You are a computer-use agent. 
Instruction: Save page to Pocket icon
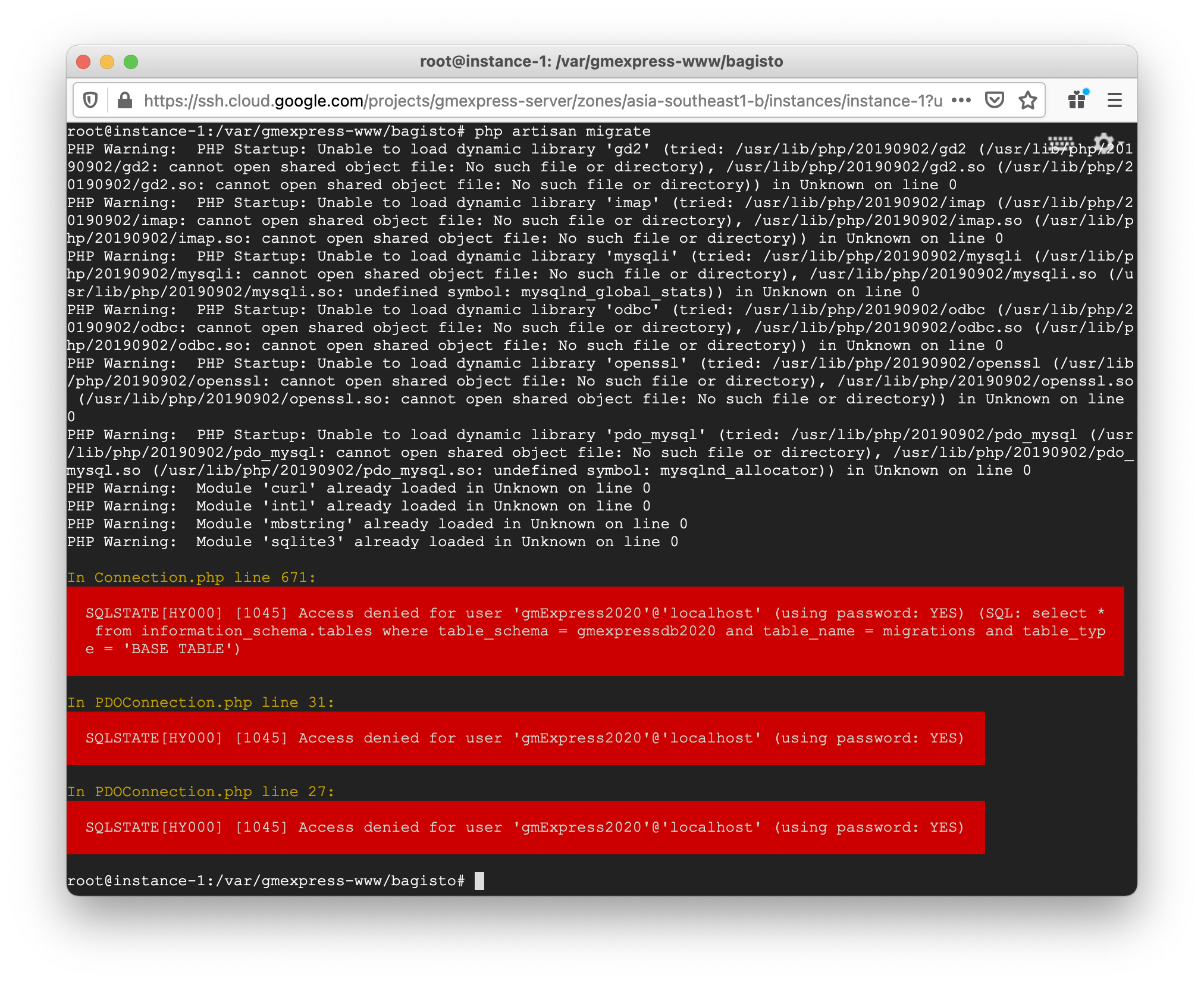(994, 101)
